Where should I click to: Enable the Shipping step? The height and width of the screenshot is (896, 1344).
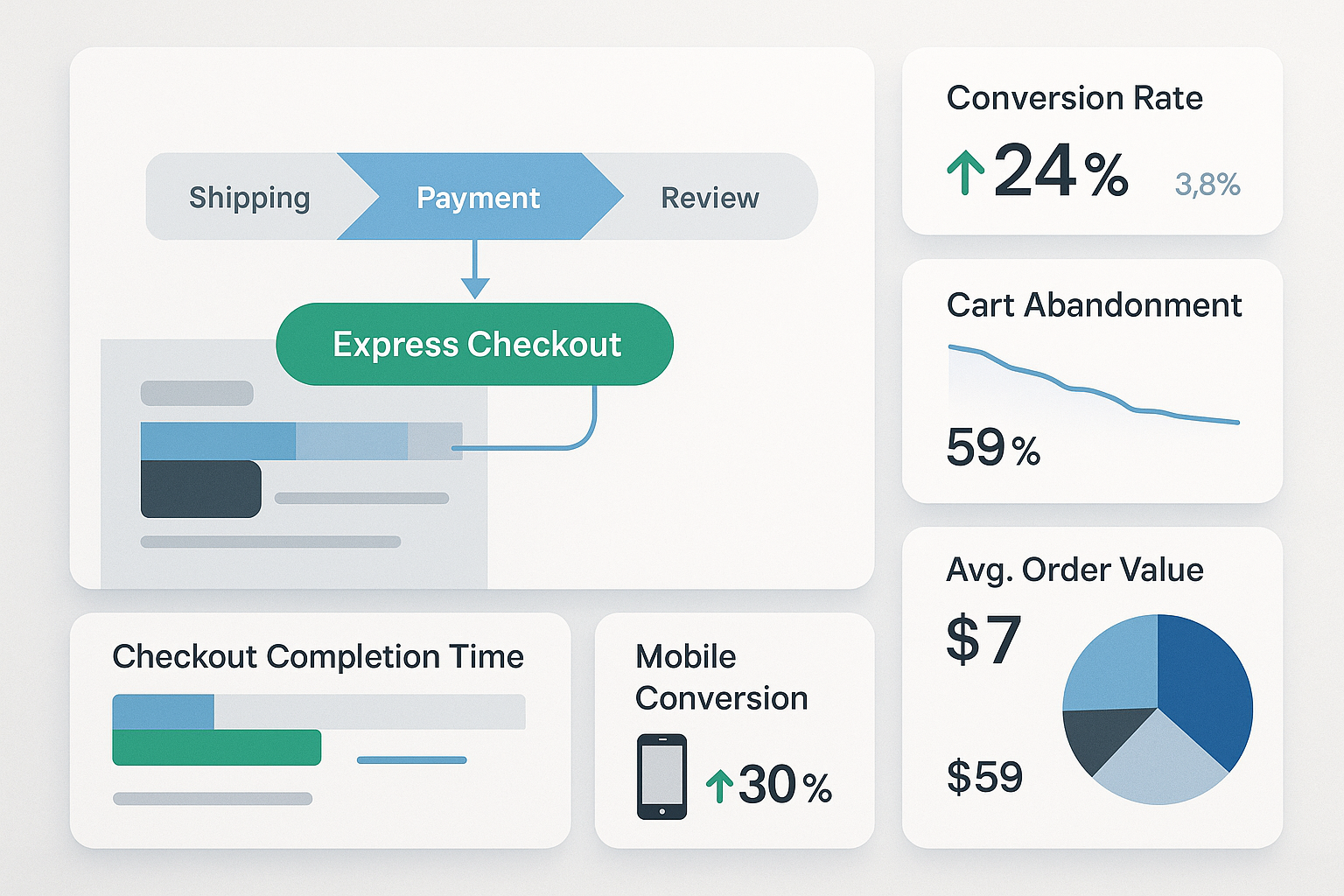tap(248, 197)
